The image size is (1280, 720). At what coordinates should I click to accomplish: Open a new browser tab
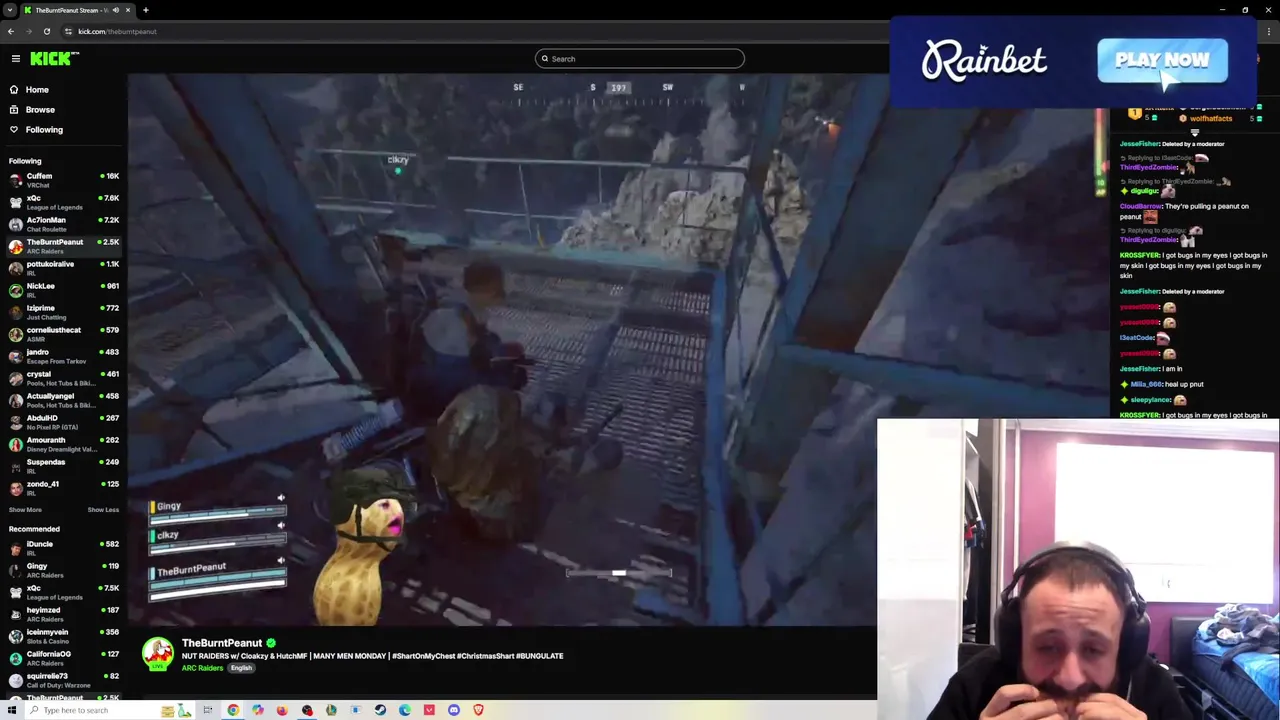pyautogui.click(x=145, y=10)
